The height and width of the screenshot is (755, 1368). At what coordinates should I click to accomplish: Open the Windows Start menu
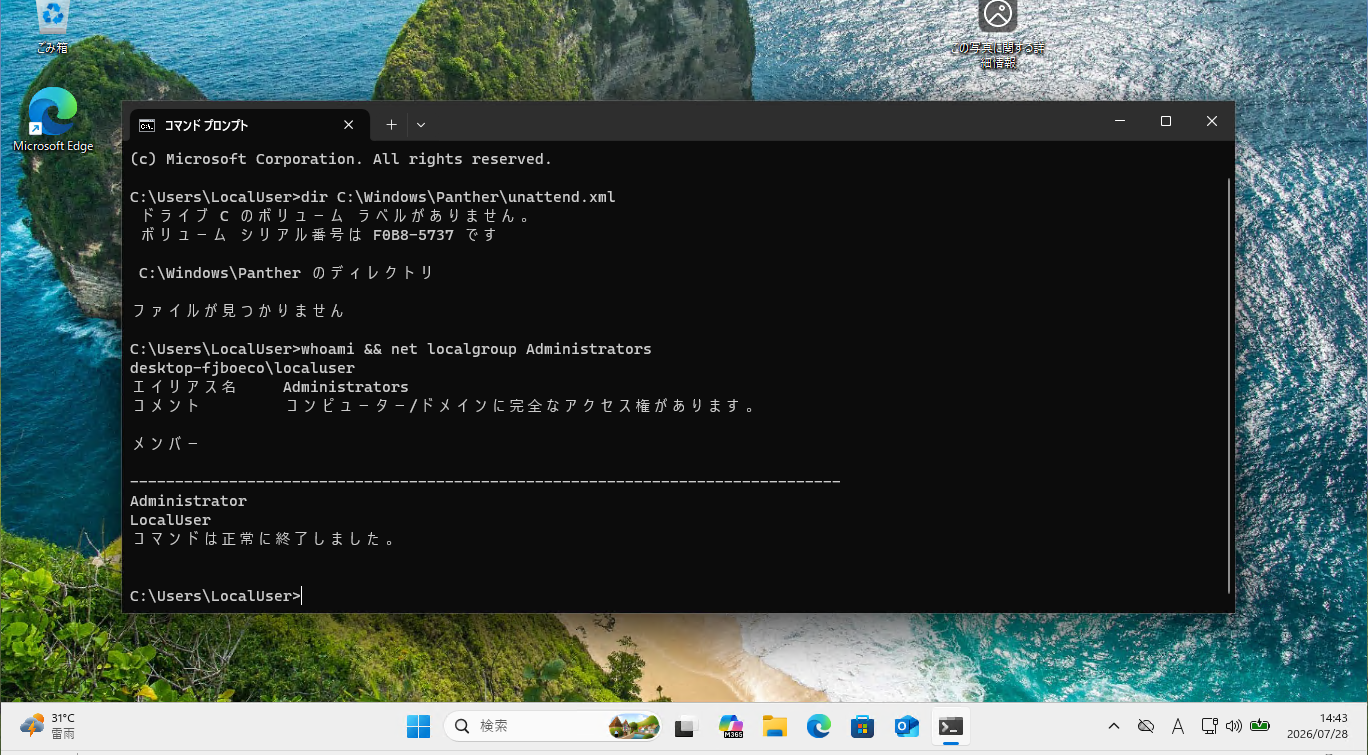point(418,727)
